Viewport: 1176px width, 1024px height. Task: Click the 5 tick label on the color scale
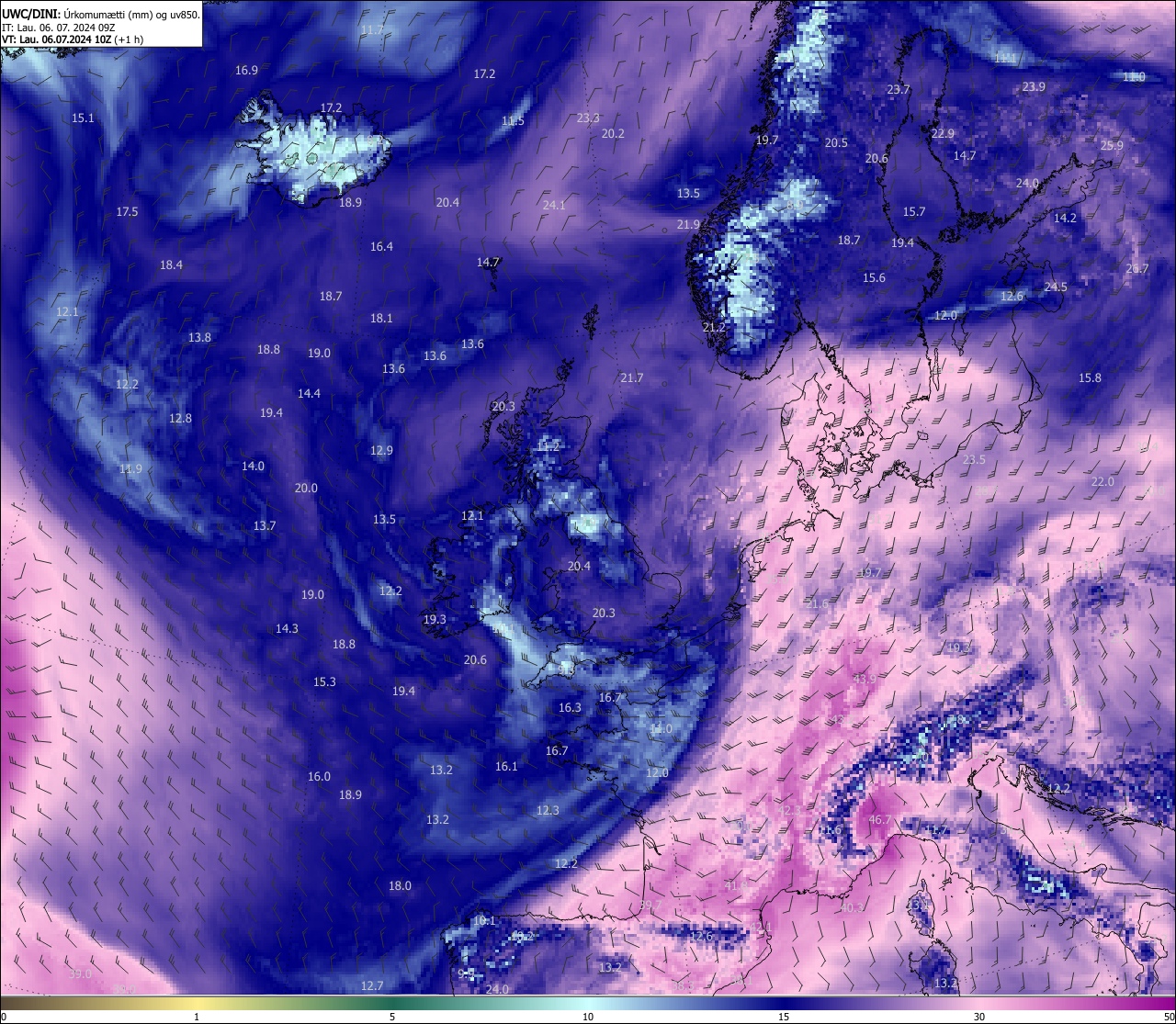[392, 1017]
